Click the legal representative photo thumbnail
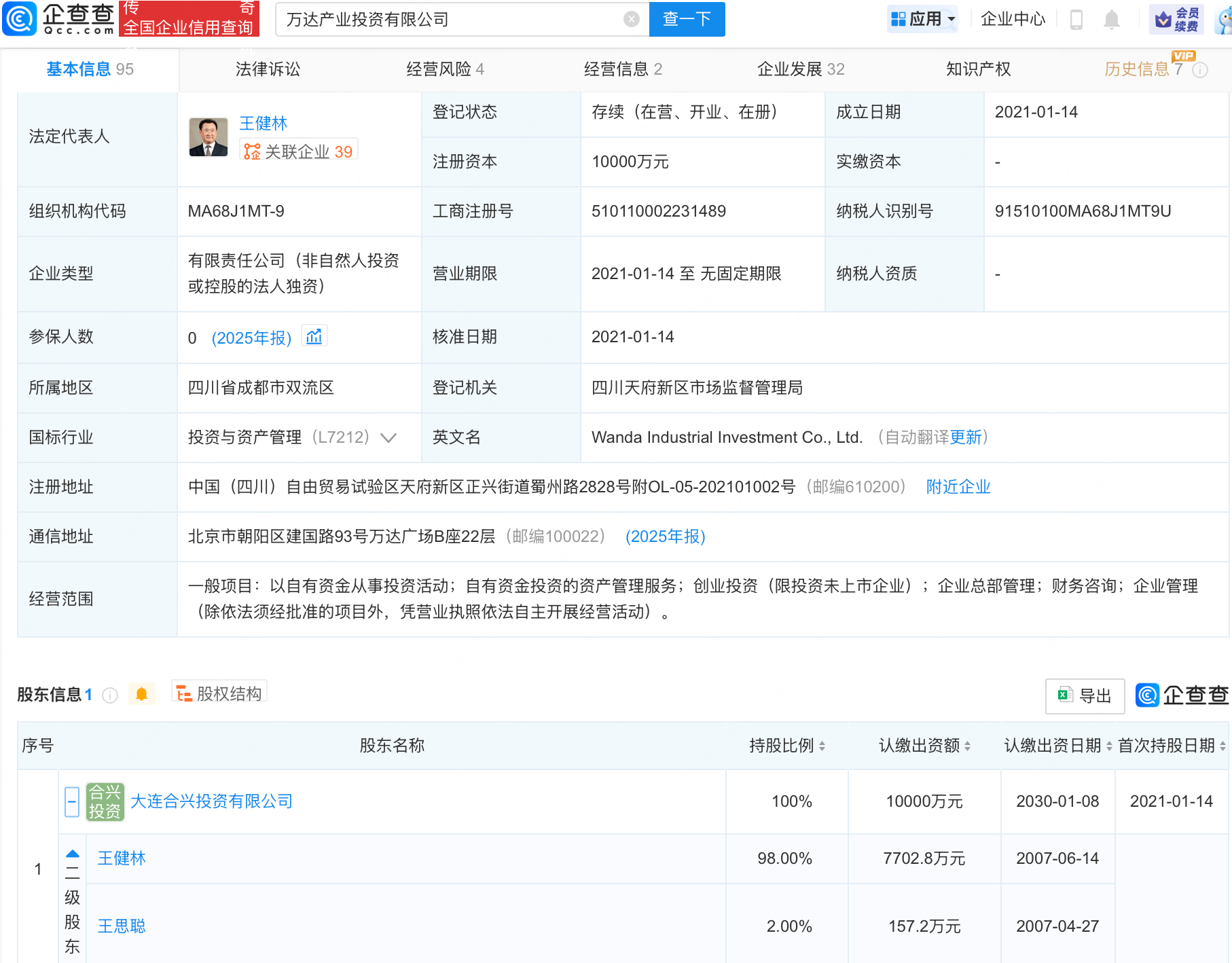 209,137
